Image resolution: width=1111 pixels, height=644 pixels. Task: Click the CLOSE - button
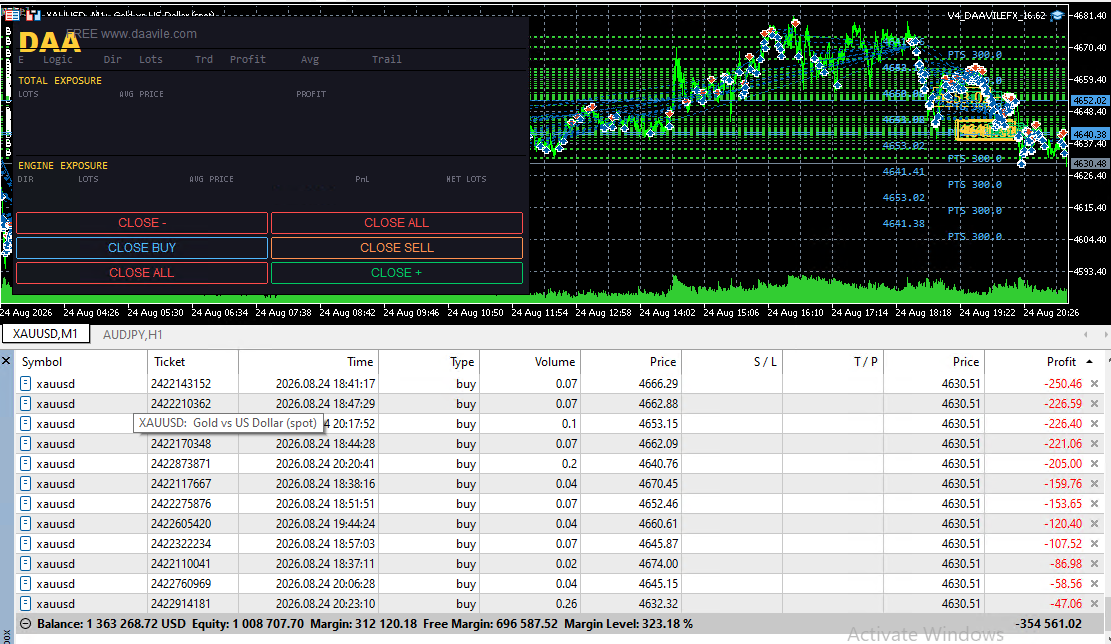tap(142, 222)
